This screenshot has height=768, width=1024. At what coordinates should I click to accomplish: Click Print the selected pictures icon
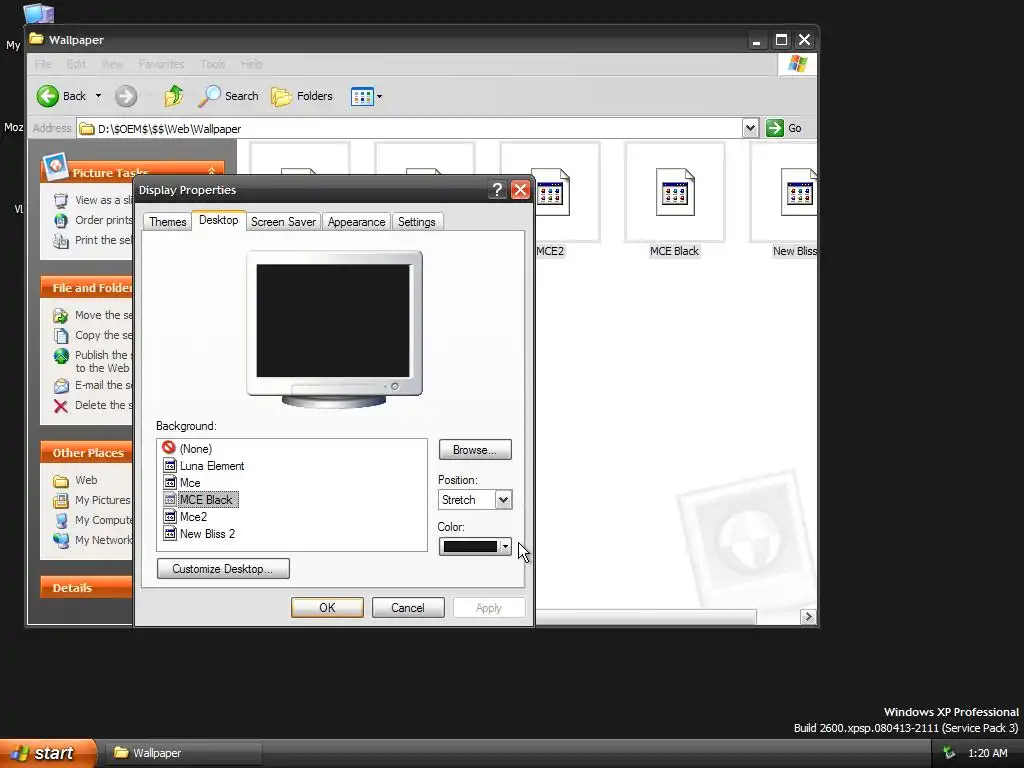61,241
